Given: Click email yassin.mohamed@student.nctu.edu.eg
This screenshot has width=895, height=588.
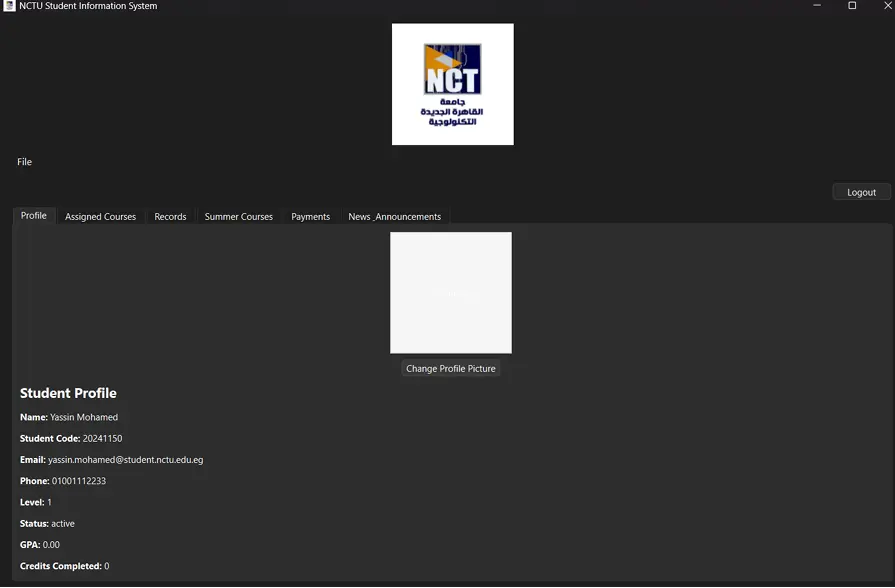Looking at the screenshot, I should pyautogui.click(x=126, y=460).
